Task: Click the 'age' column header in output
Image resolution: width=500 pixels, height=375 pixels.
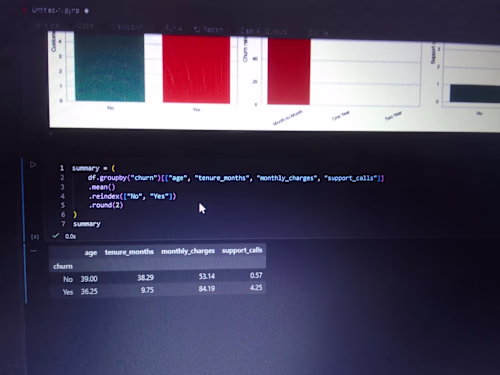Action: [91, 253]
